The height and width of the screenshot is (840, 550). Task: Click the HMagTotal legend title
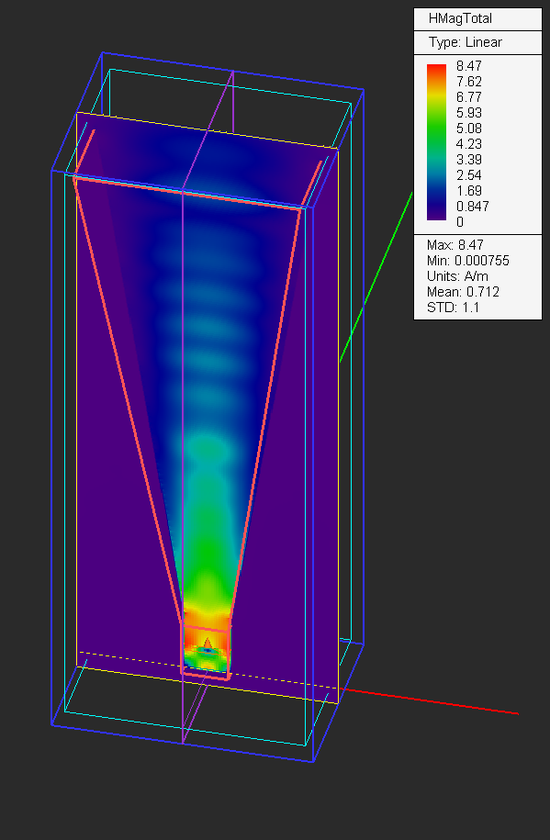pyautogui.click(x=460, y=19)
